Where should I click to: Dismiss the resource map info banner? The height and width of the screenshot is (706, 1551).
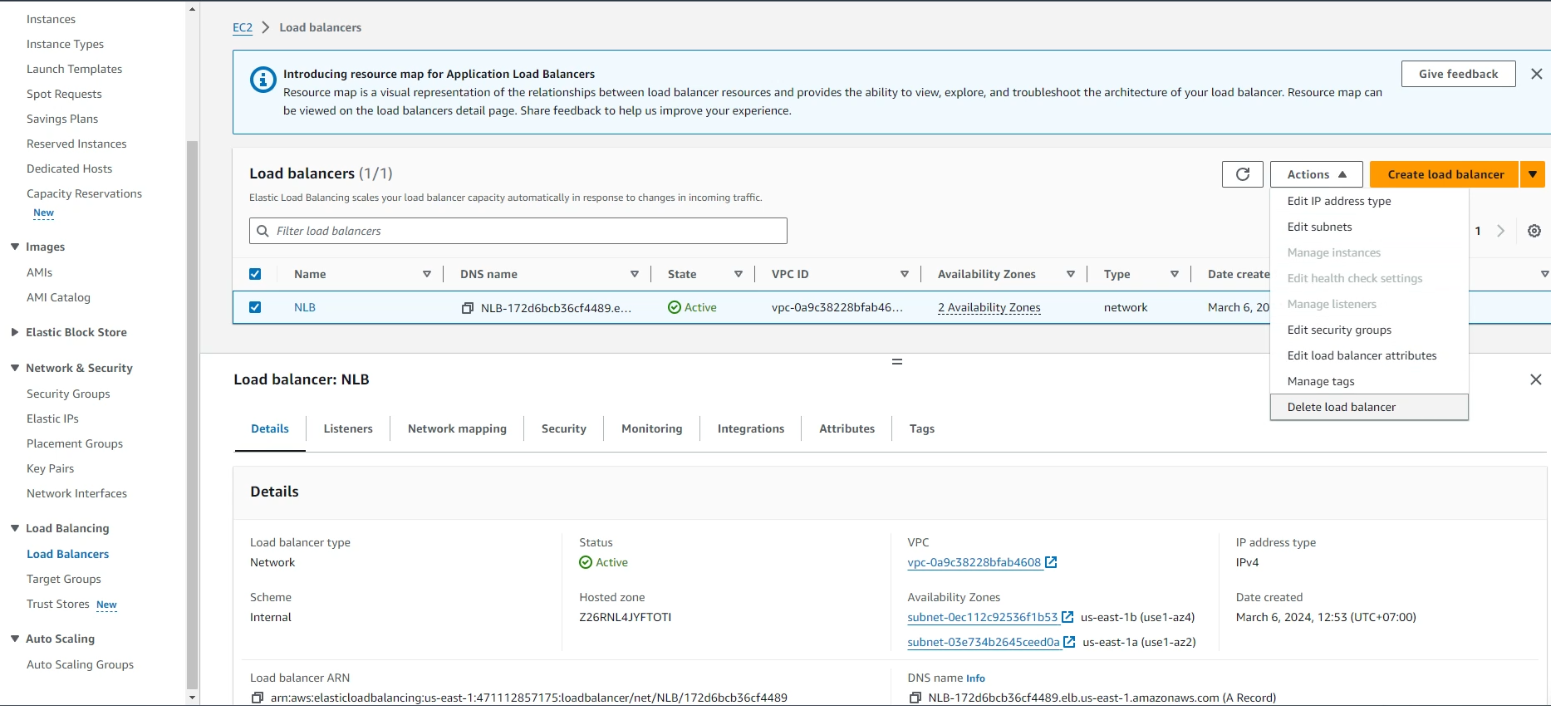click(x=1536, y=74)
